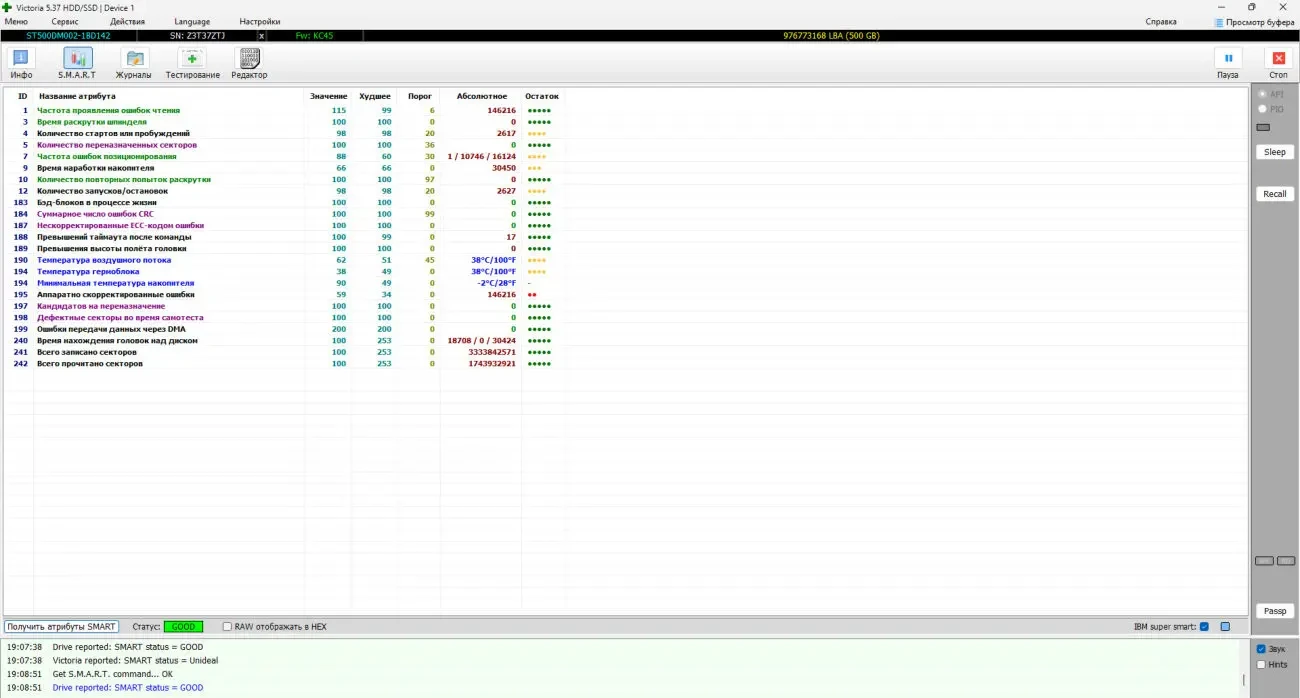Click the ST500DM002-1BD142 drive model field
The height and width of the screenshot is (698, 1300).
(68, 36)
